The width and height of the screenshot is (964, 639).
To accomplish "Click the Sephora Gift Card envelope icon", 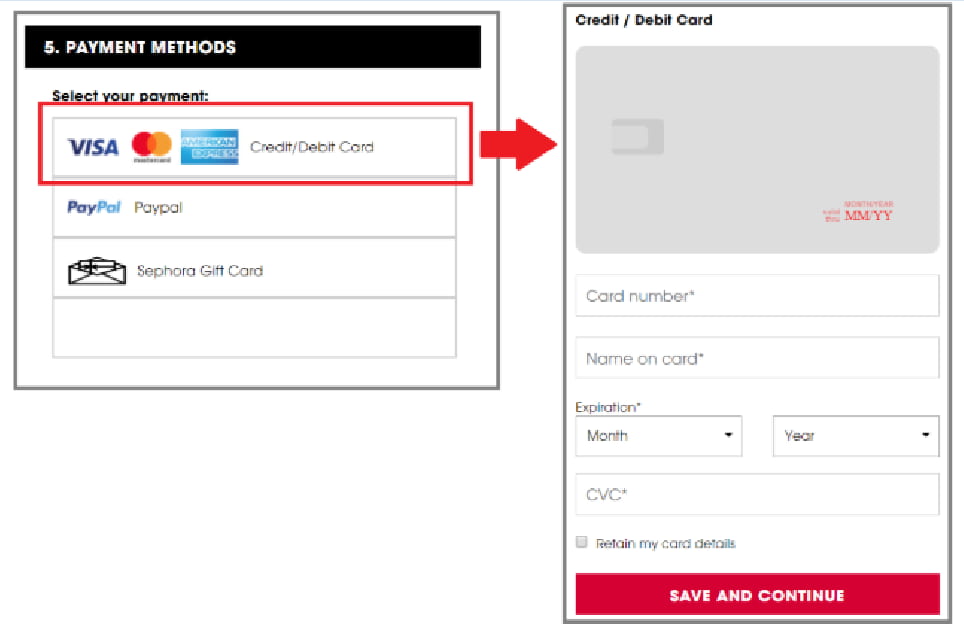I will 95,268.
